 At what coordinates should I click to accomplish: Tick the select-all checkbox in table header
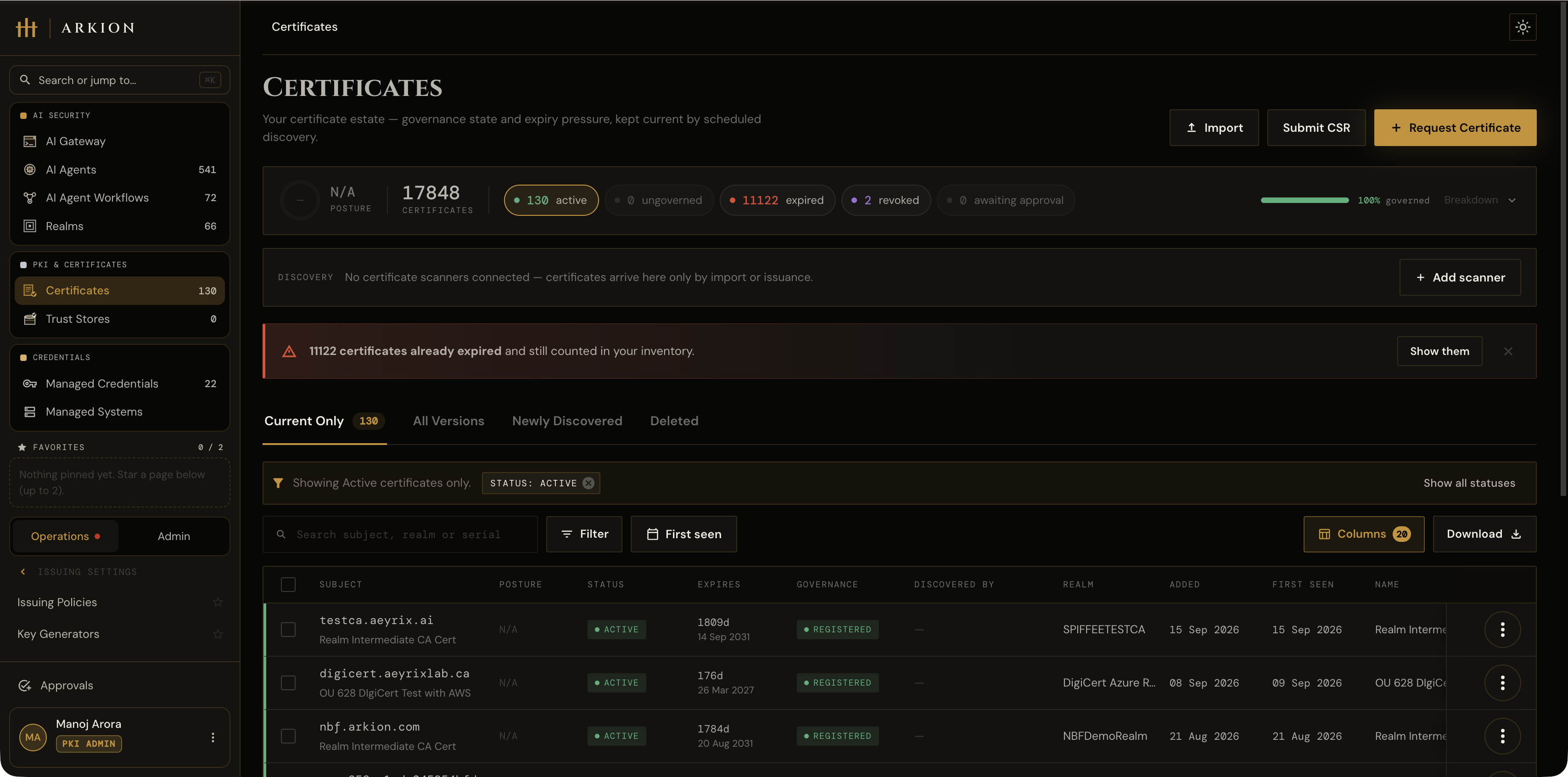tap(288, 585)
